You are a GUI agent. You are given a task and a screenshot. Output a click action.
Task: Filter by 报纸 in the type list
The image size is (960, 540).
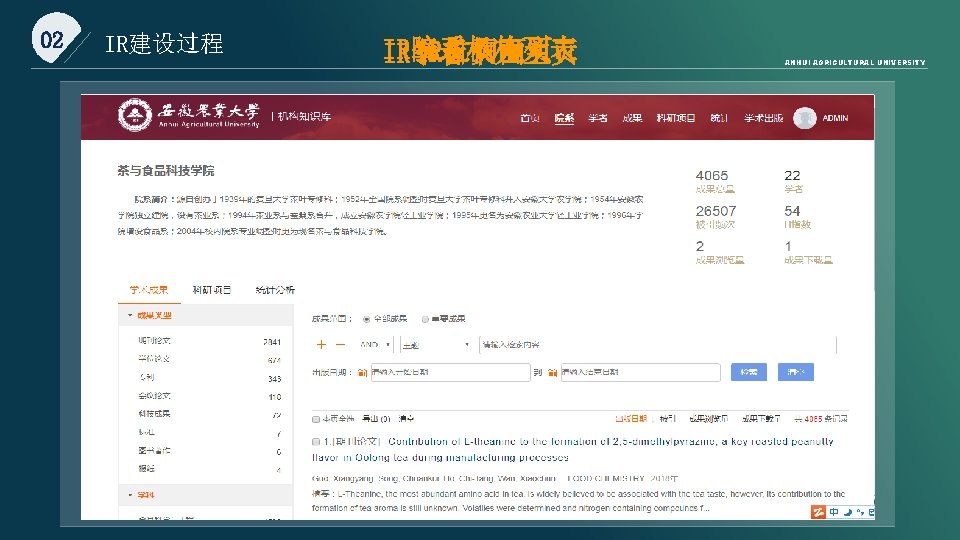209,469
